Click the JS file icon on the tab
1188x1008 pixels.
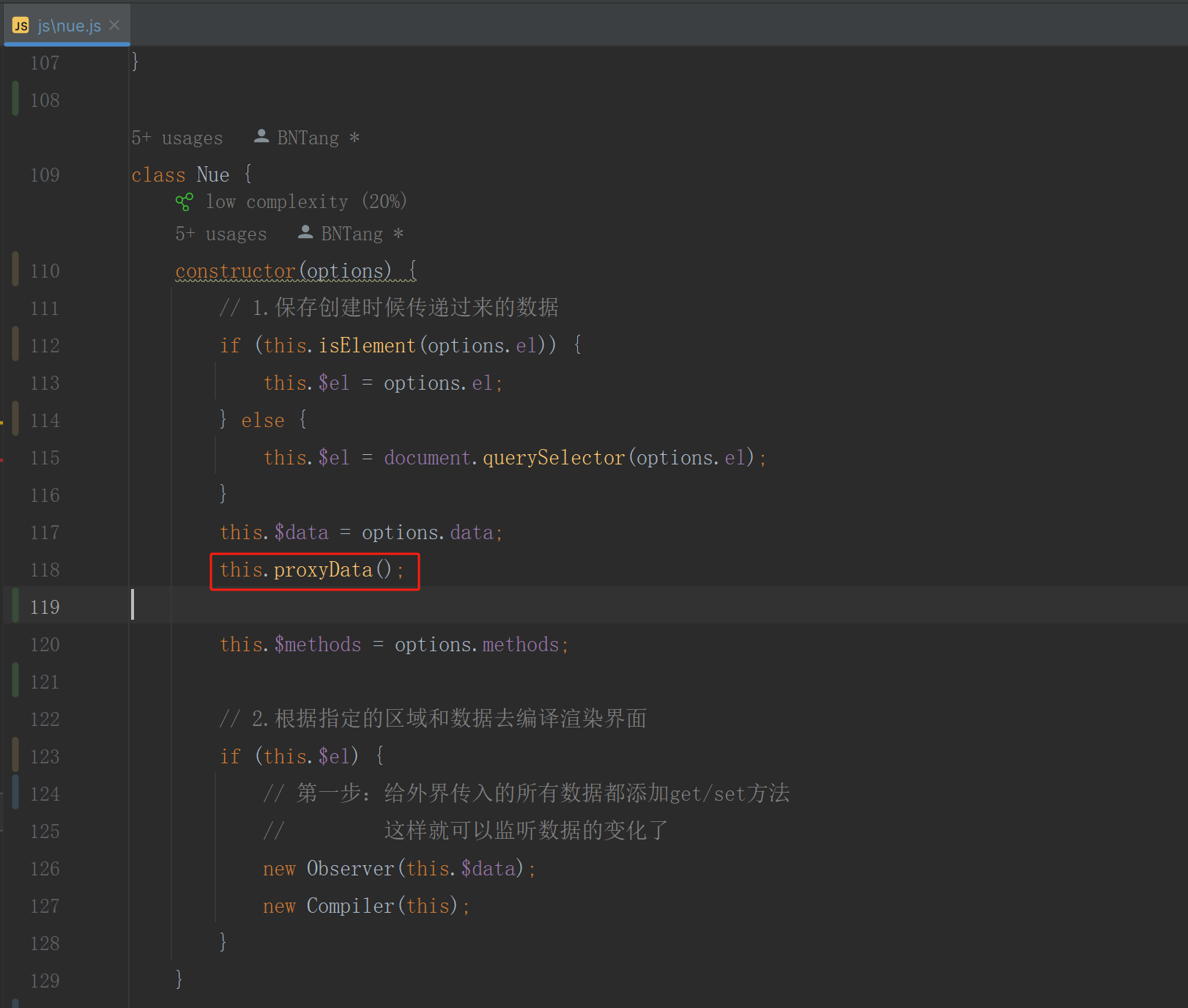coord(21,26)
